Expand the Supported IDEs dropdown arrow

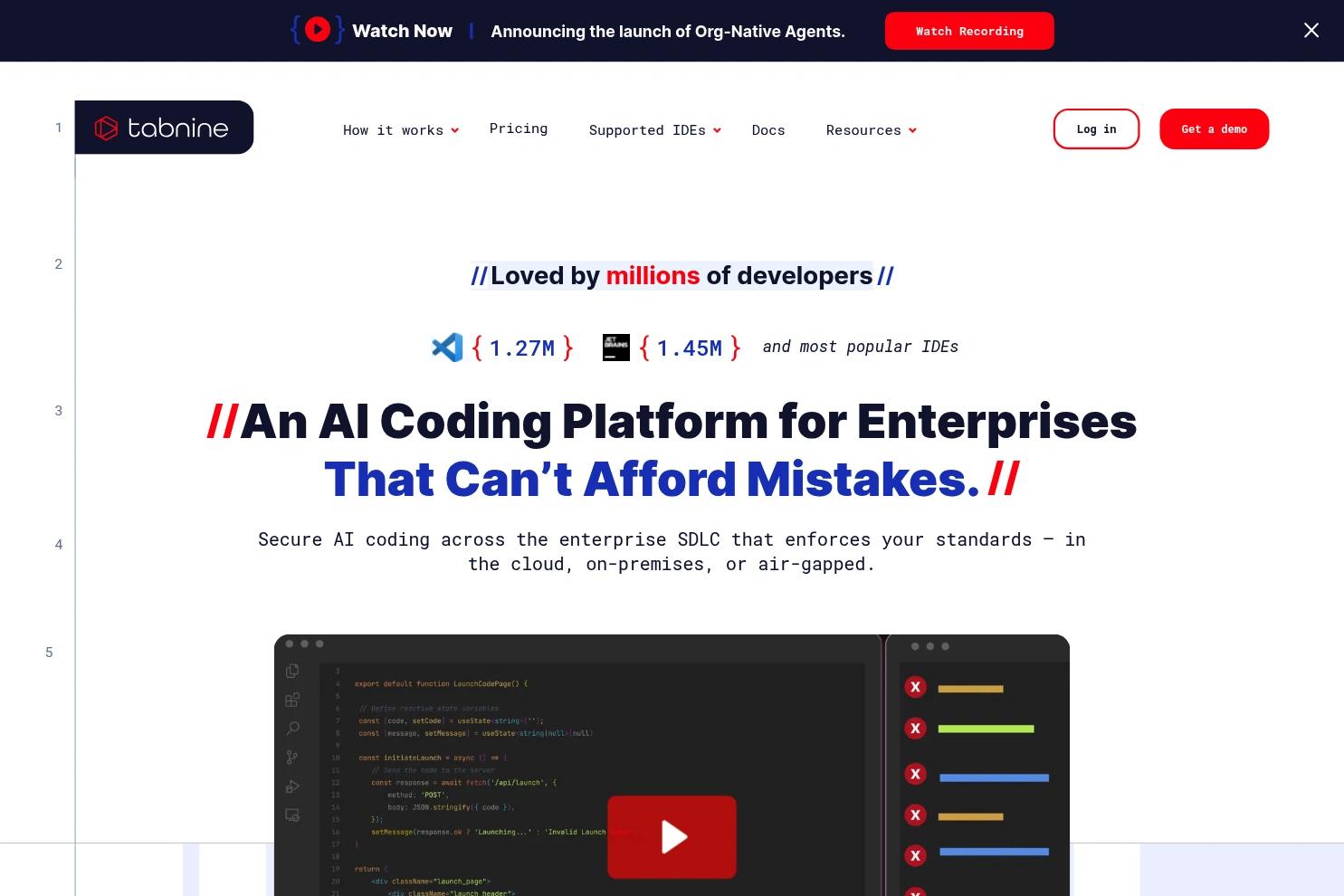[x=717, y=130]
